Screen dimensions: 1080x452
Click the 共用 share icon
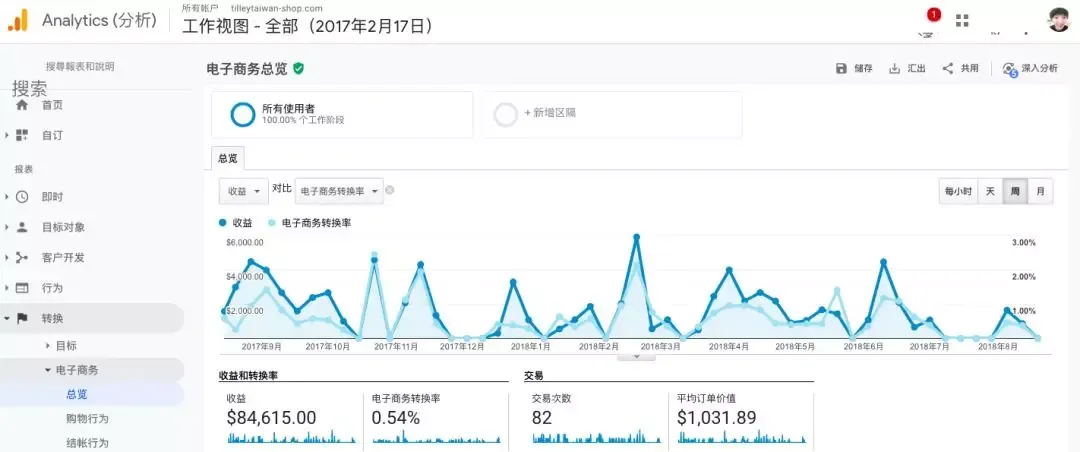[x=948, y=68]
